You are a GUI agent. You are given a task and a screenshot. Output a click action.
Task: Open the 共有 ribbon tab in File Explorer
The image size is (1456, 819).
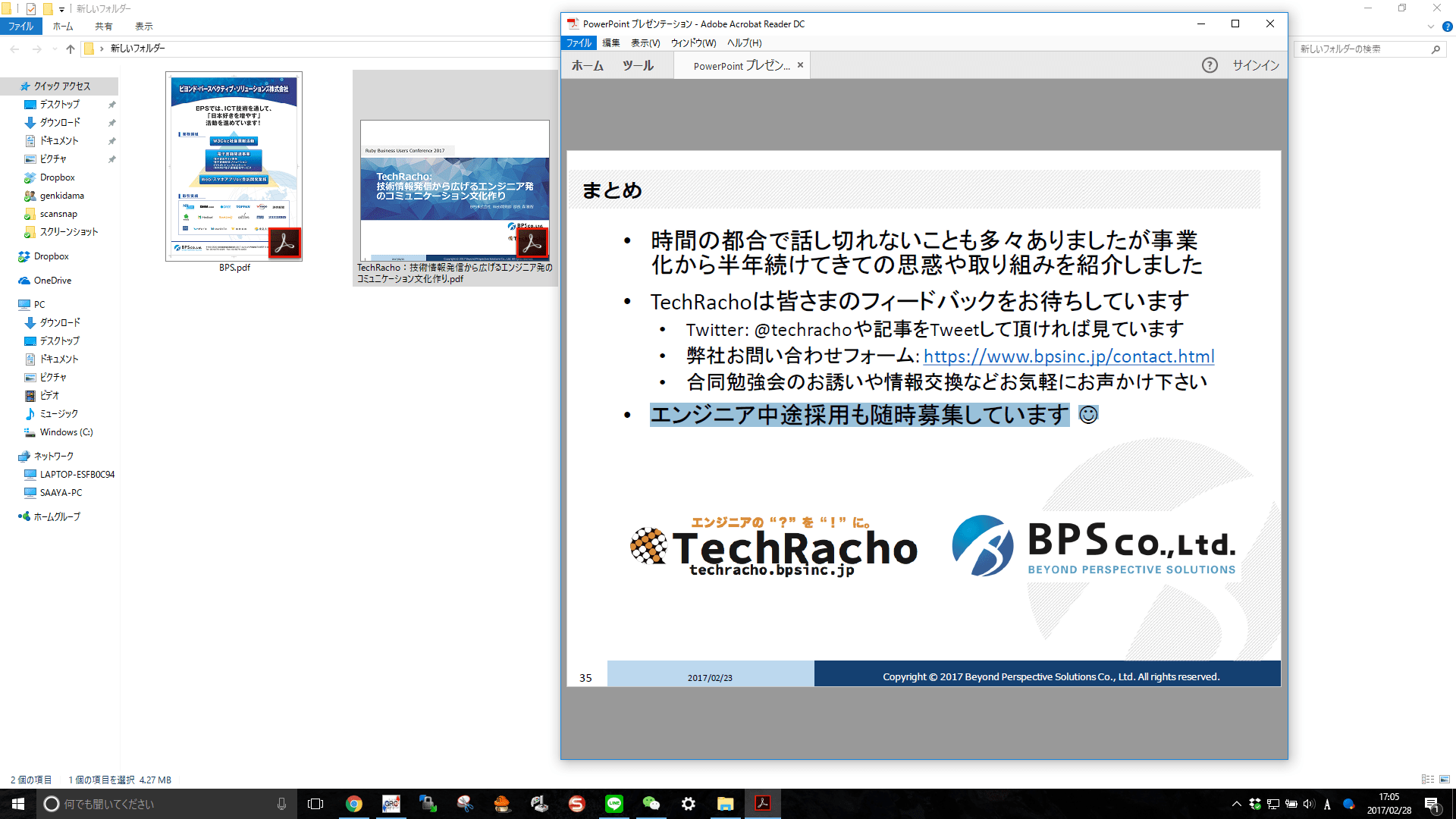pyautogui.click(x=103, y=27)
